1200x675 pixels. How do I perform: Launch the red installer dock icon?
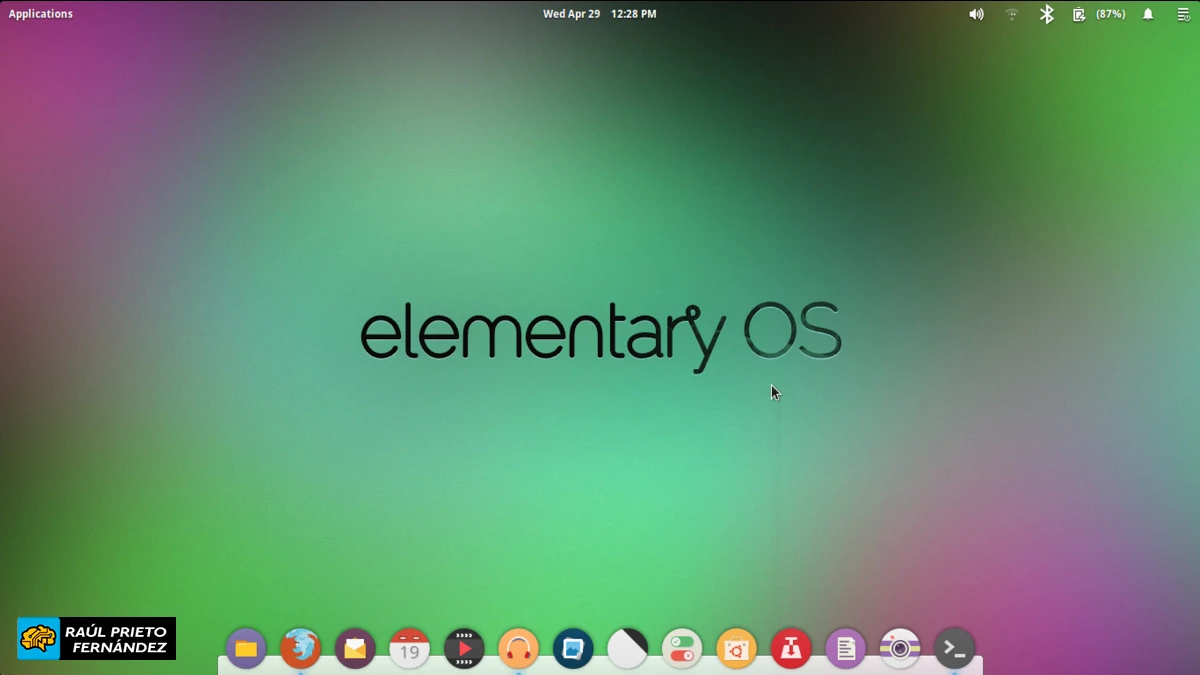click(x=791, y=648)
